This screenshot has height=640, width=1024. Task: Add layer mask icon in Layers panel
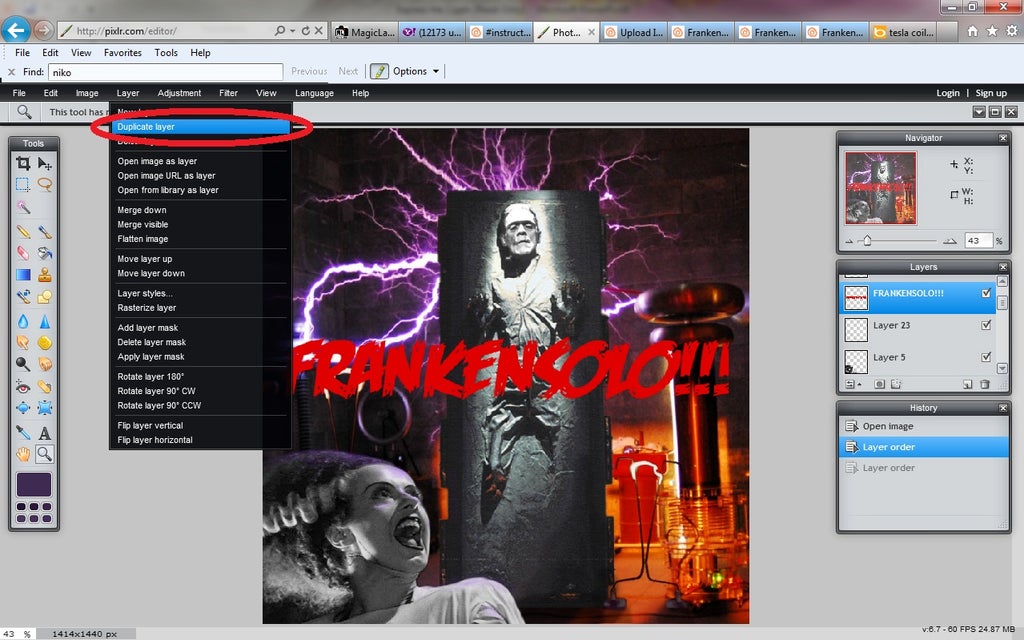[x=880, y=385]
